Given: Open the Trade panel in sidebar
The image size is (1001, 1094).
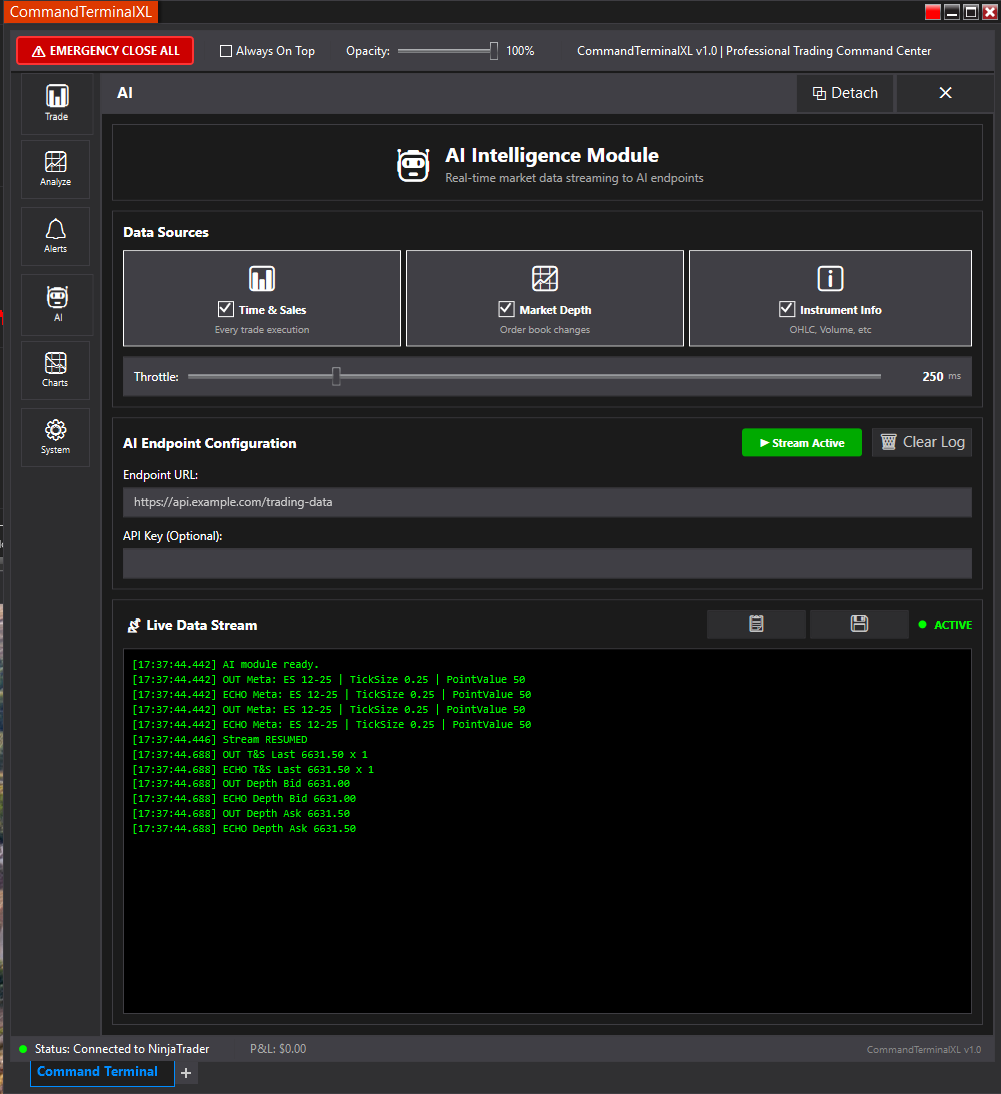Looking at the screenshot, I should [x=57, y=103].
